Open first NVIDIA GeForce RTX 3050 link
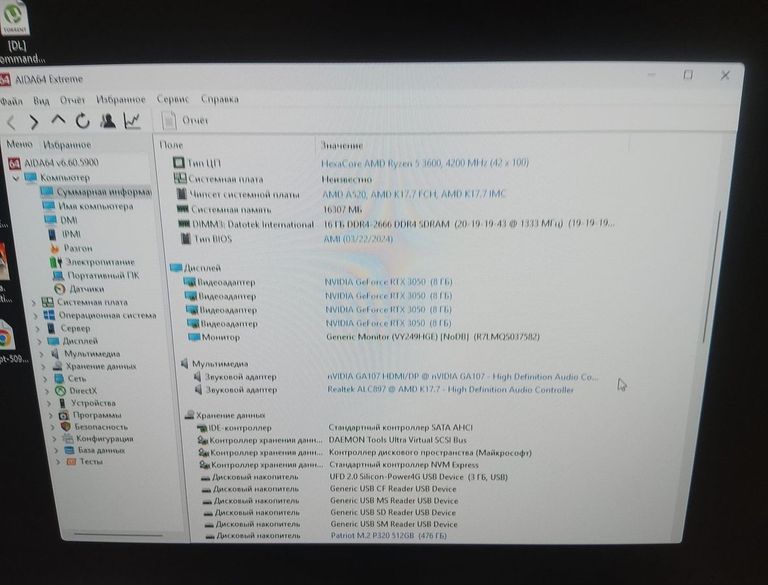 coord(388,282)
